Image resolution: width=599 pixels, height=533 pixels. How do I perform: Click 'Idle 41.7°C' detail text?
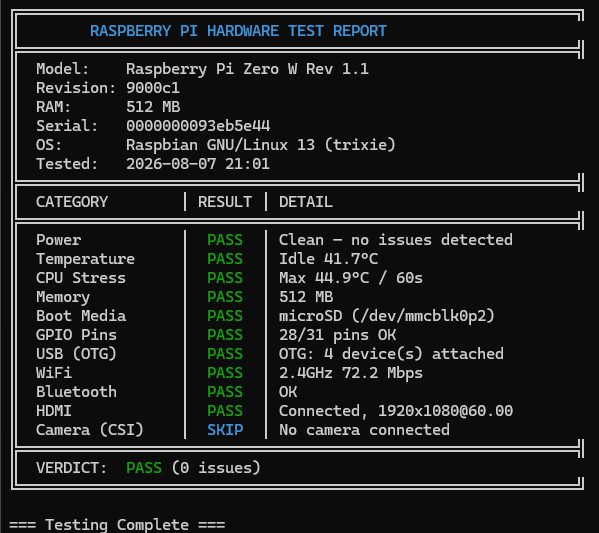coord(329,259)
